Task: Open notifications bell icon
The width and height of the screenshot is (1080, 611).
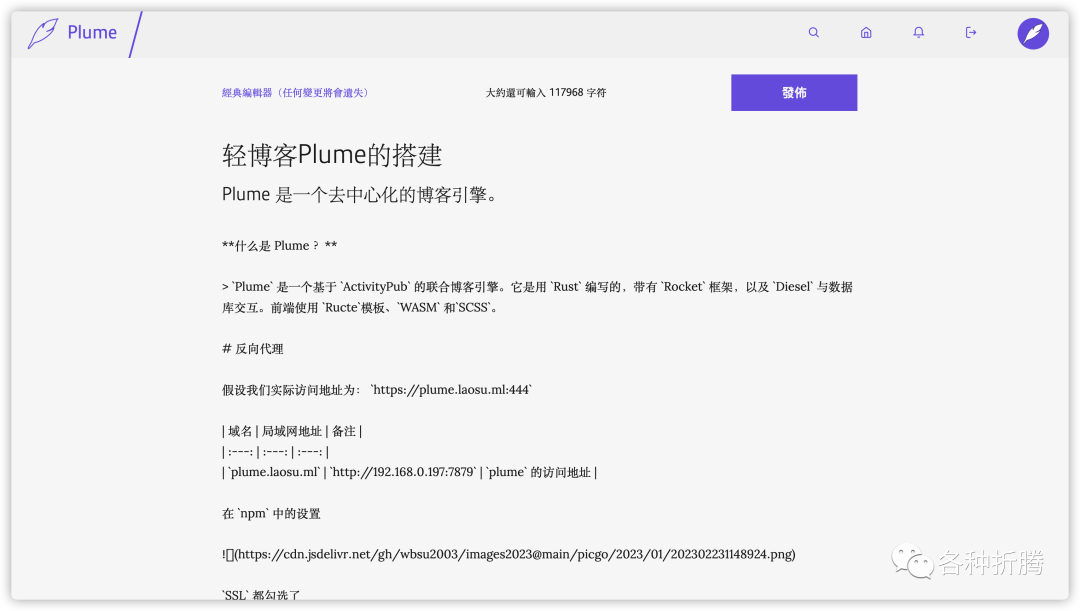Action: point(918,32)
